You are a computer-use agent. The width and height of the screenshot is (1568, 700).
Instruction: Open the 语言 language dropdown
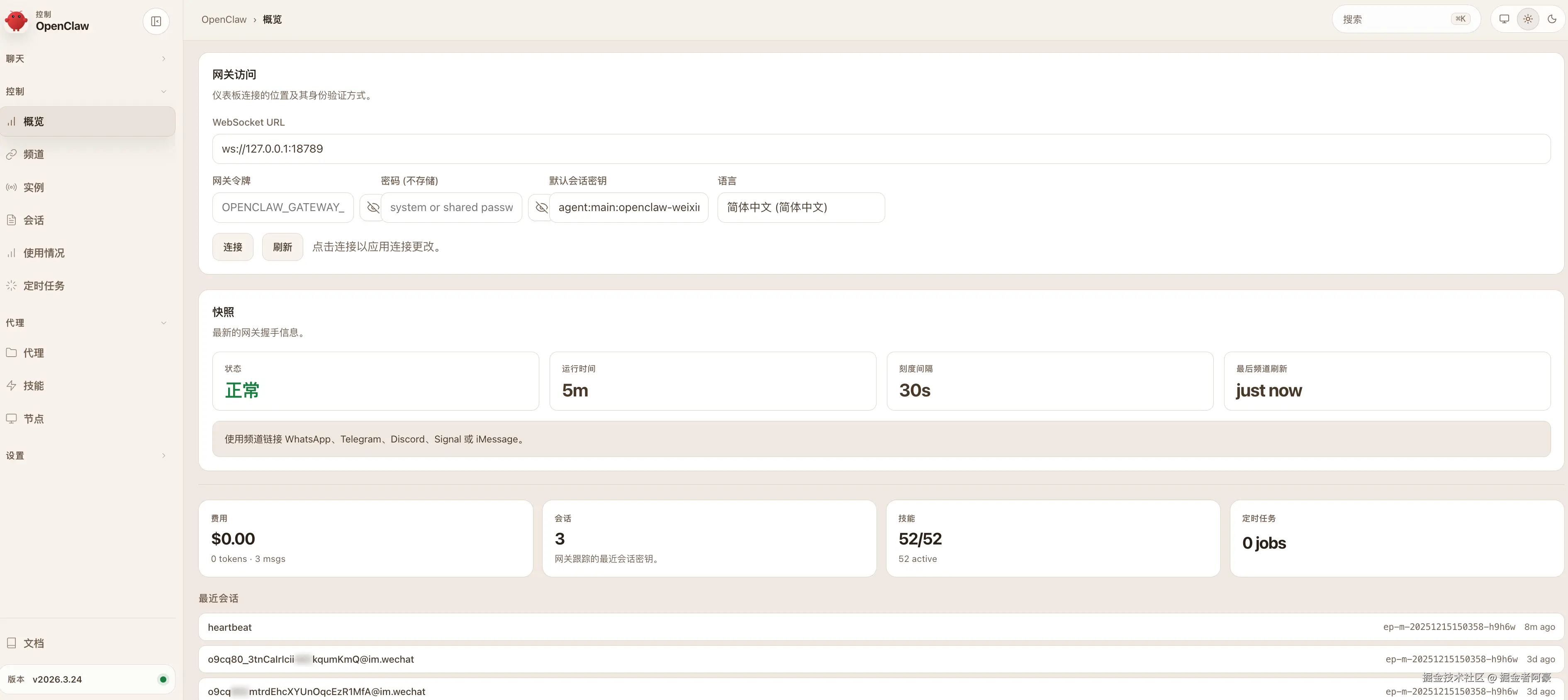tap(801, 208)
